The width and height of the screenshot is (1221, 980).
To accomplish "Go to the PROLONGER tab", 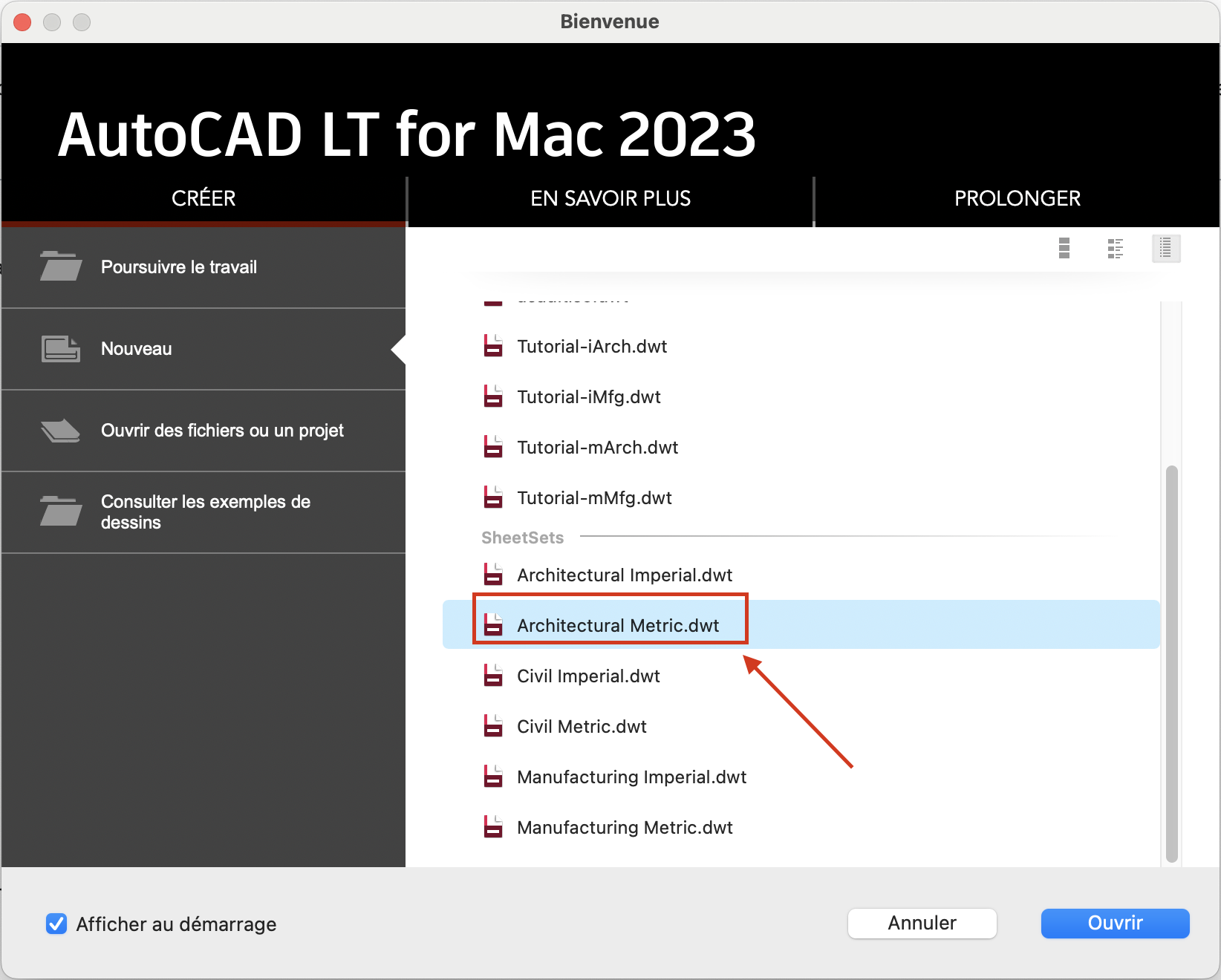I will 1017,198.
